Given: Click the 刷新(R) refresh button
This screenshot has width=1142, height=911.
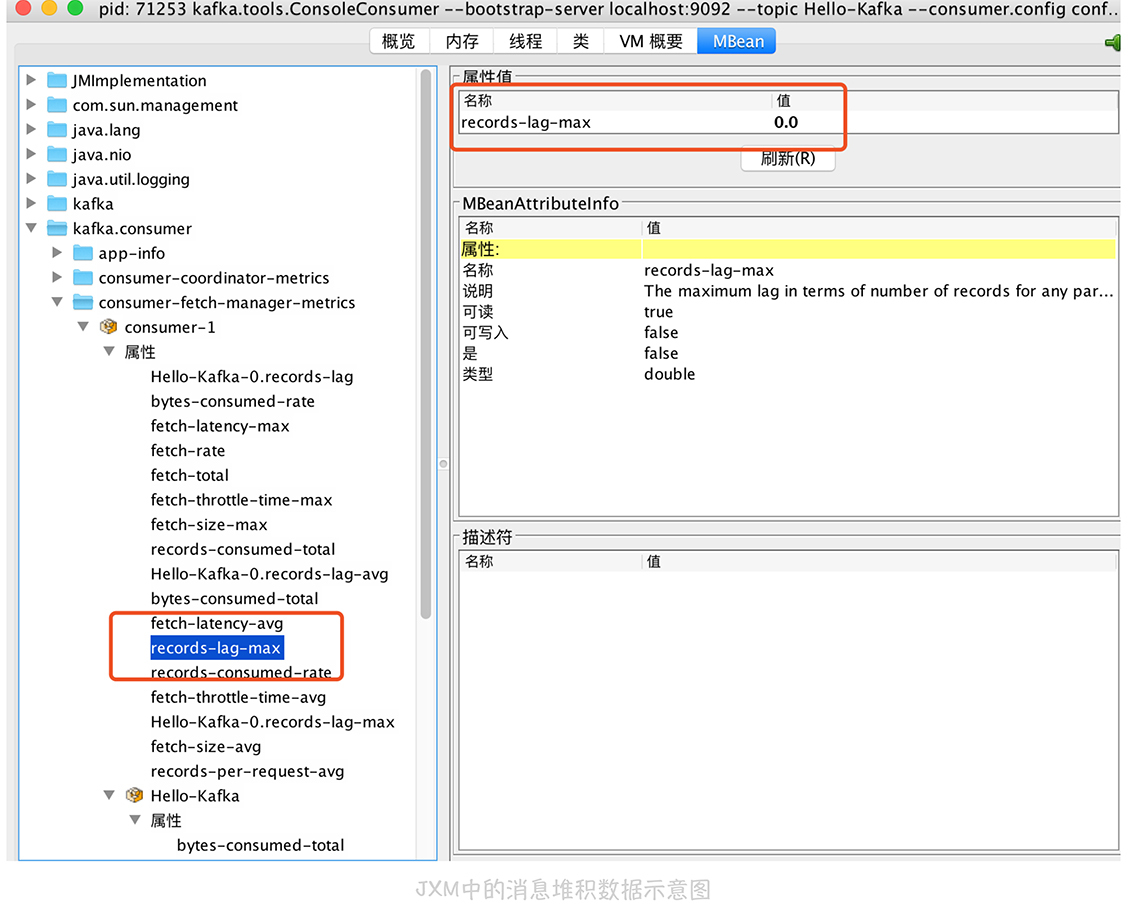Looking at the screenshot, I should coord(787,158).
